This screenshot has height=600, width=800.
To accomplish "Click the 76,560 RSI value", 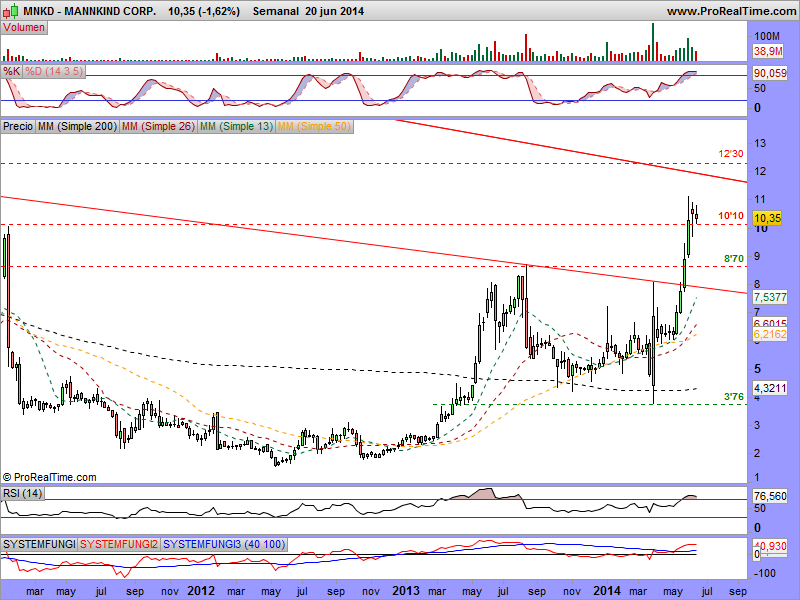I will tap(770, 496).
